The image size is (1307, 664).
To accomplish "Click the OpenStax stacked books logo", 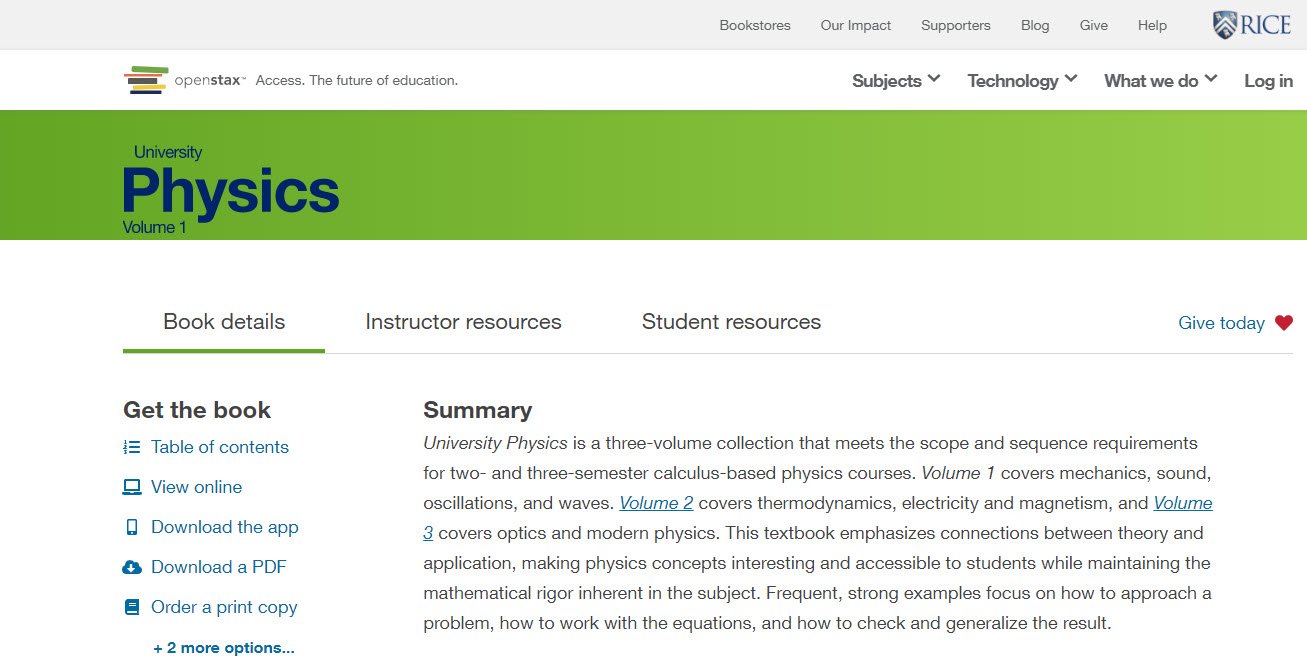I will [145, 80].
